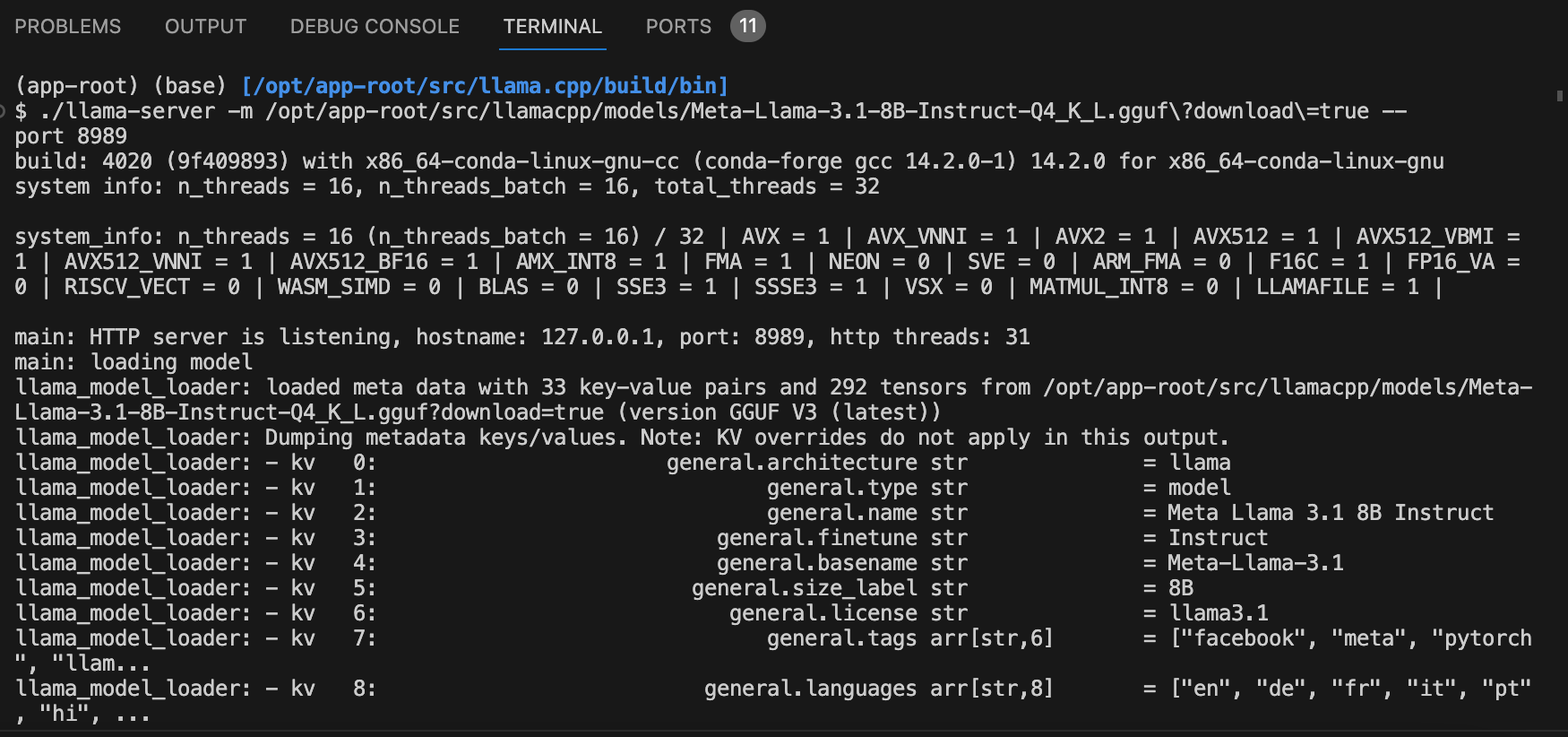Click the general.finetune key
This screenshot has height=737, width=1568.
coord(817,538)
